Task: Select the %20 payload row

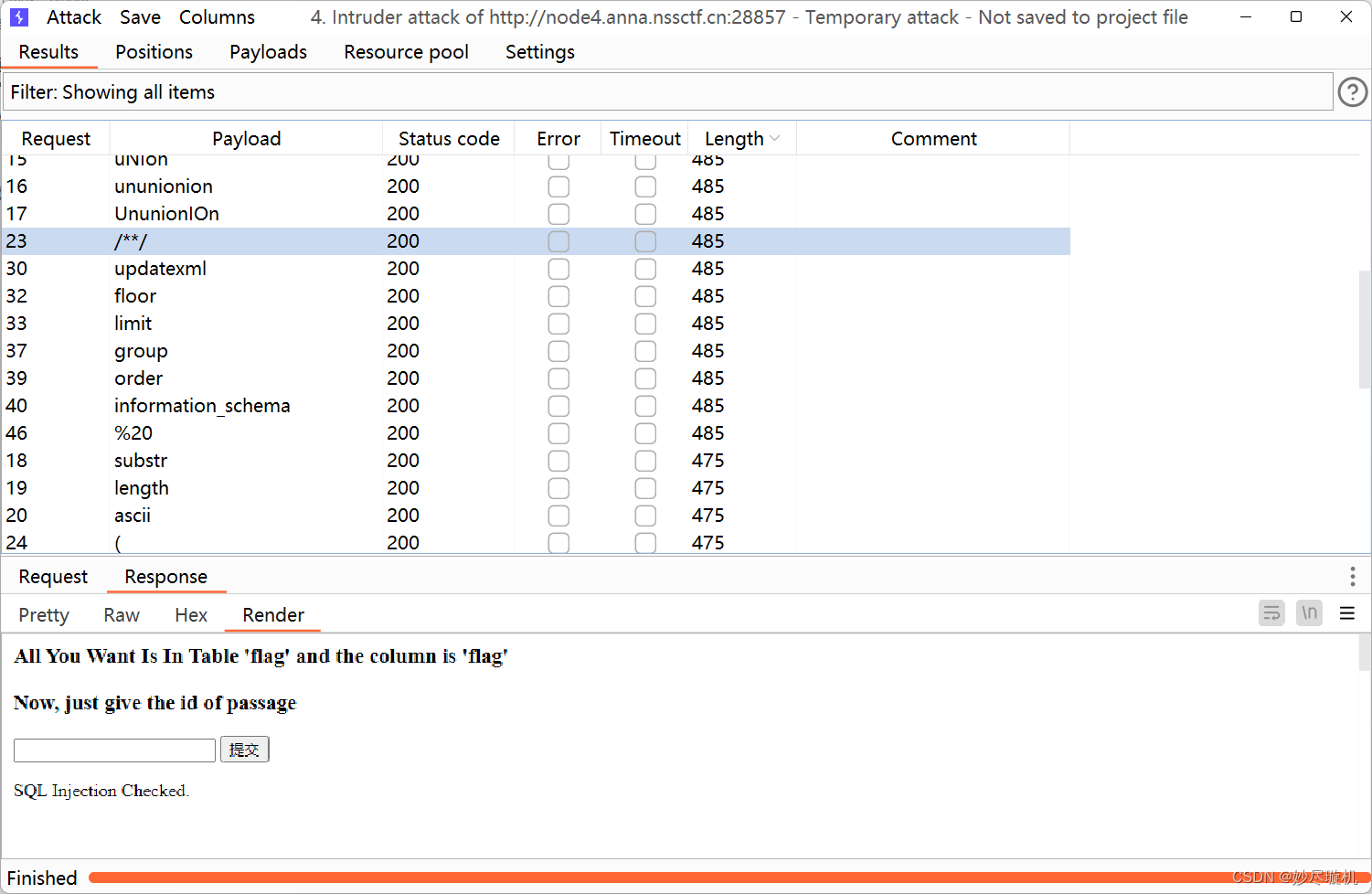Action: [536, 433]
